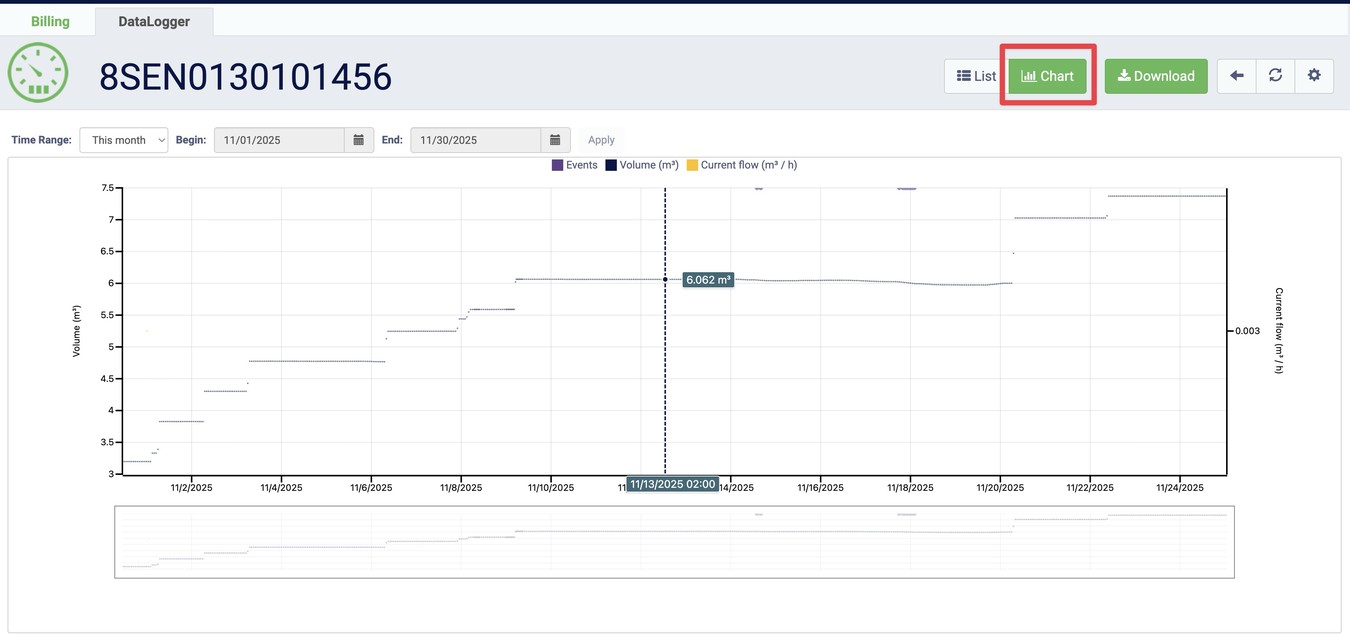Apply the selected date range

tap(601, 140)
